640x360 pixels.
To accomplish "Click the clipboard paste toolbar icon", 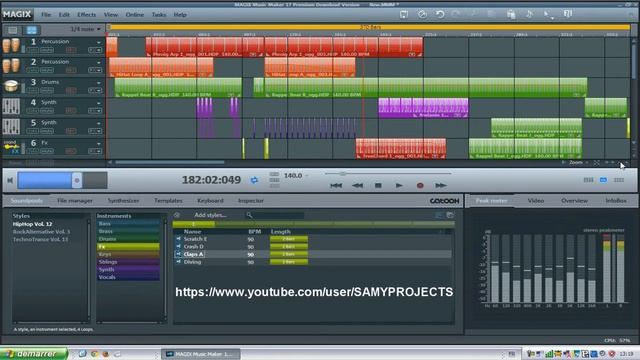I will tap(511, 14).
